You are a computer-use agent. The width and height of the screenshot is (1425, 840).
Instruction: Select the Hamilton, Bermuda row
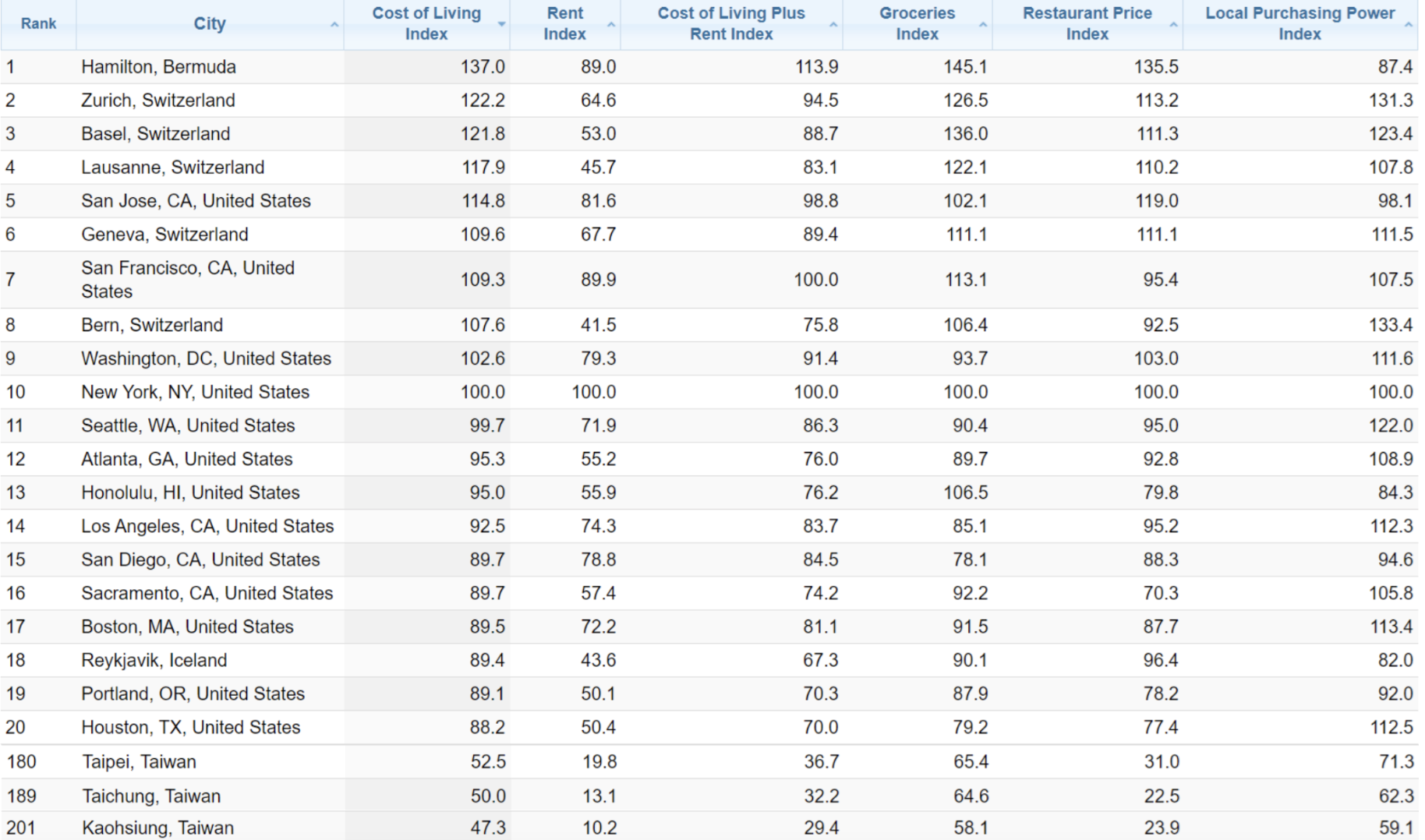[x=158, y=67]
